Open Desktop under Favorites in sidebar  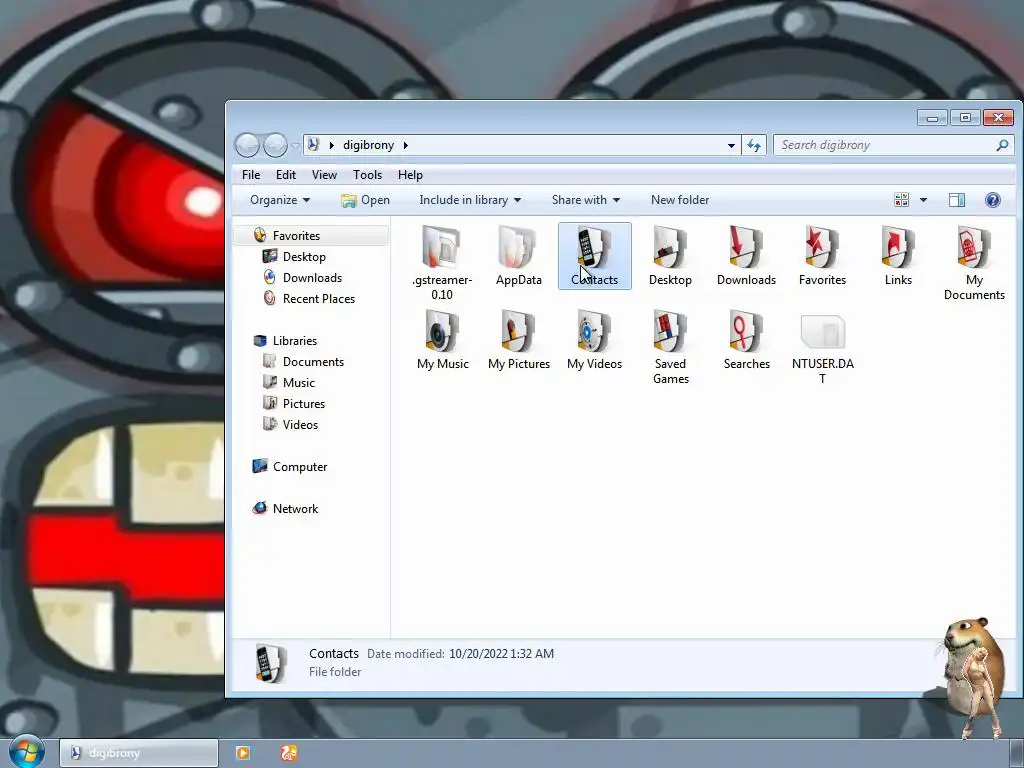tap(304, 257)
